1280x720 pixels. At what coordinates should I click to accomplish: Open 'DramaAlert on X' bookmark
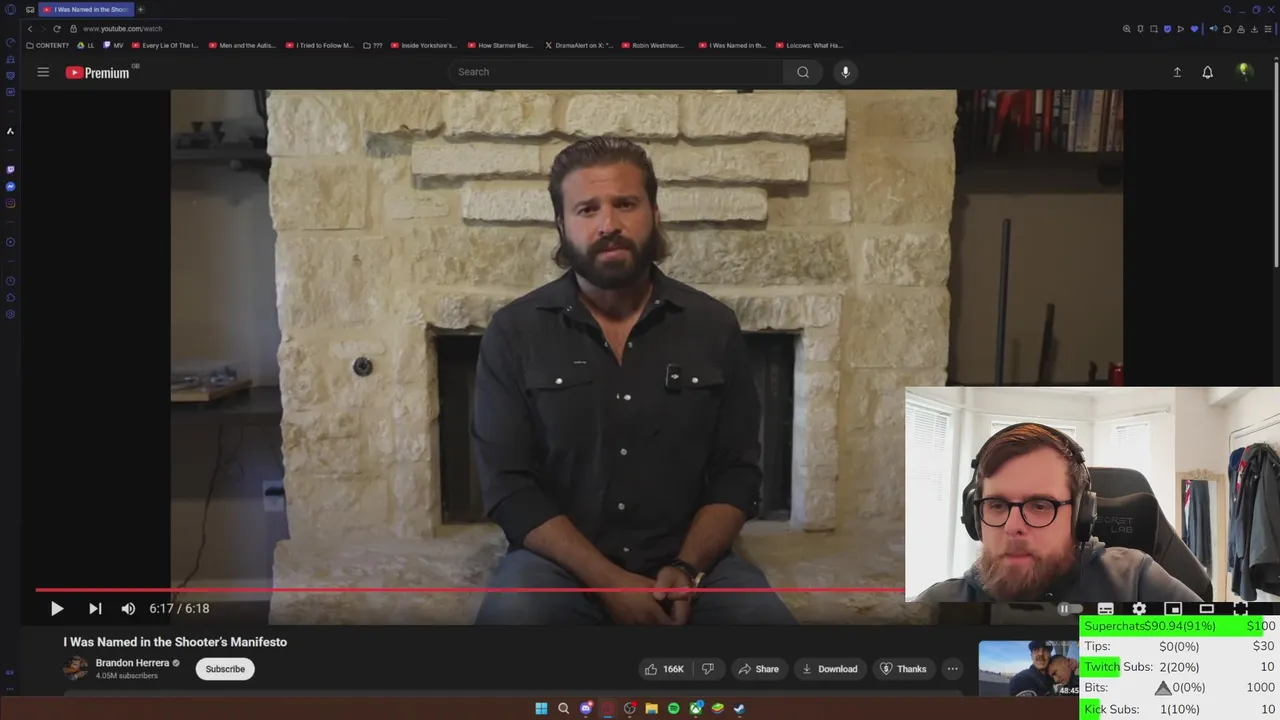coord(578,45)
